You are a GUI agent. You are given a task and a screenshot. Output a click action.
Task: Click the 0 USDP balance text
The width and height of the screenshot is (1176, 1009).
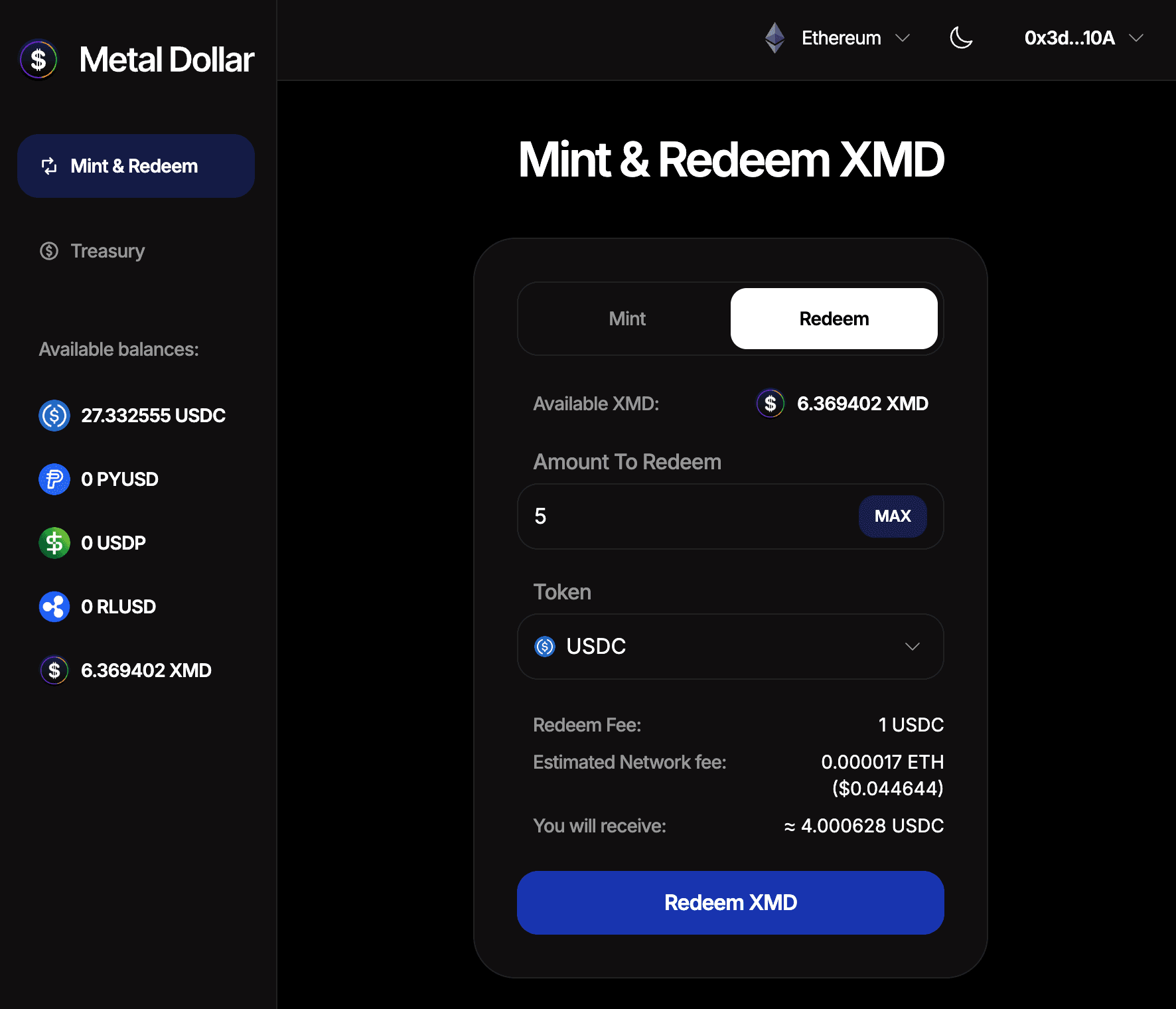[113, 543]
